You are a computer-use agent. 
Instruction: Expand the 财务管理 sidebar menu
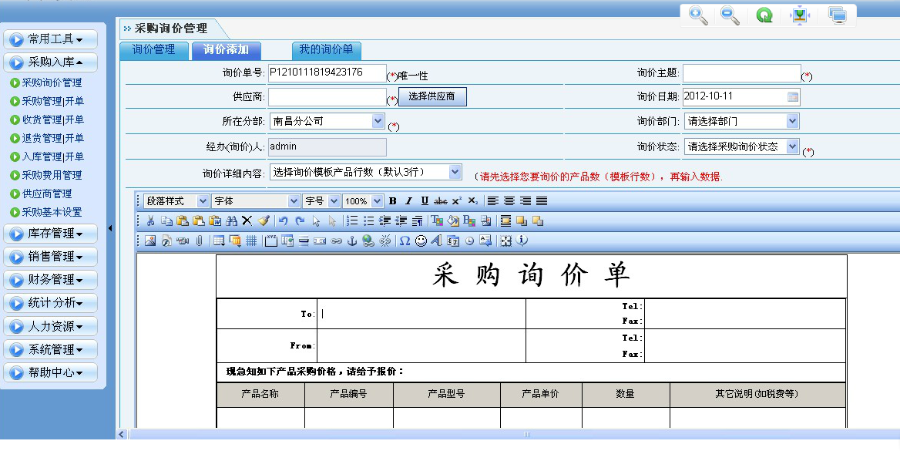[51, 280]
